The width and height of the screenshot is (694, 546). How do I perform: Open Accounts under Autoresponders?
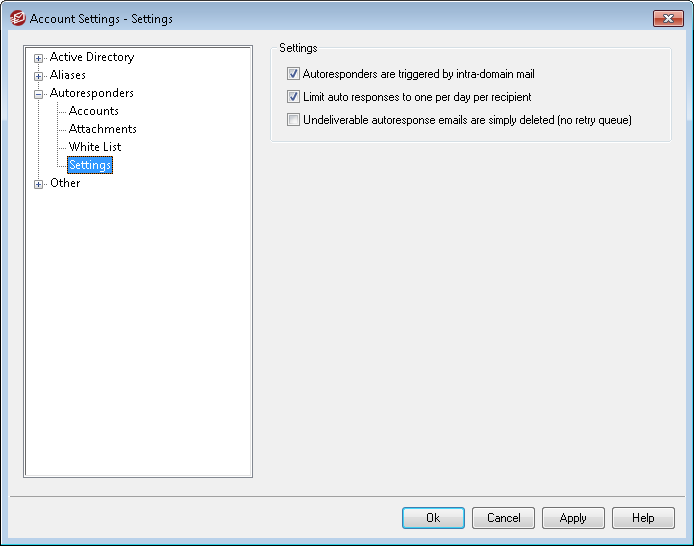93,111
